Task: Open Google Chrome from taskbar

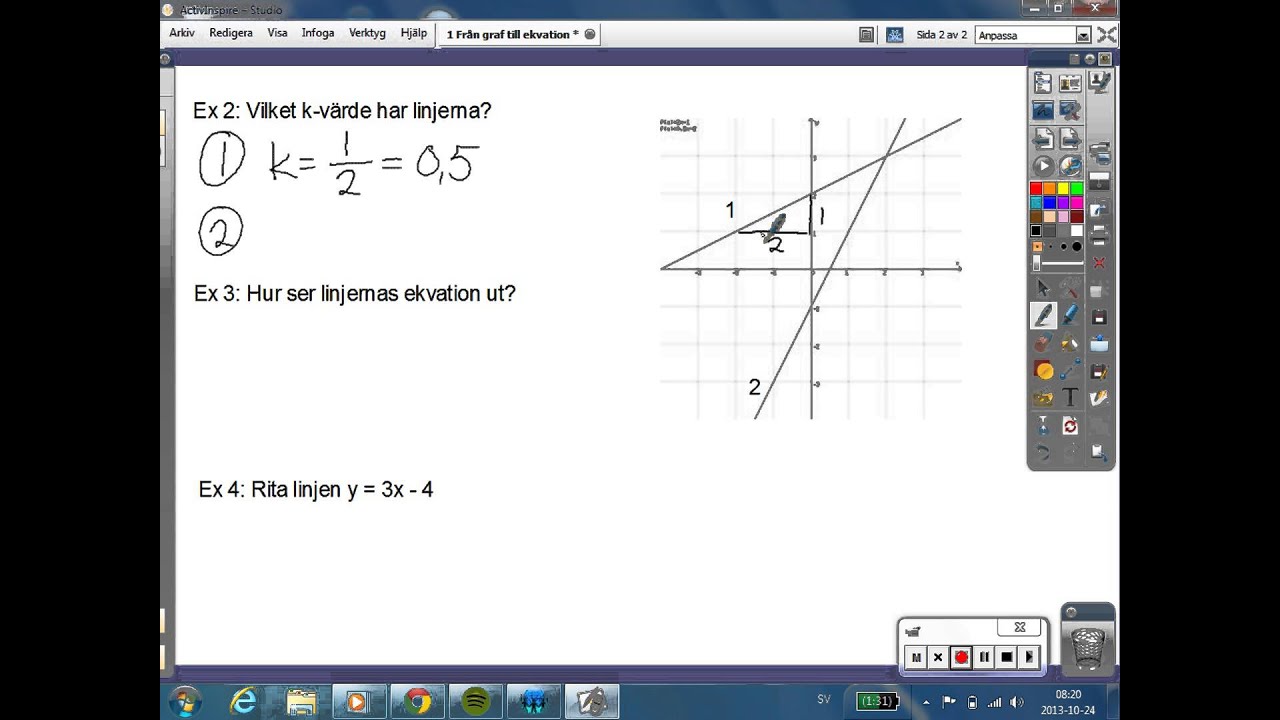Action: [x=418, y=701]
